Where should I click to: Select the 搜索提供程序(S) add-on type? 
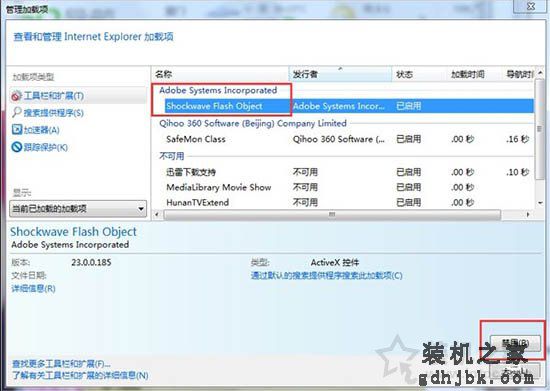(48, 113)
